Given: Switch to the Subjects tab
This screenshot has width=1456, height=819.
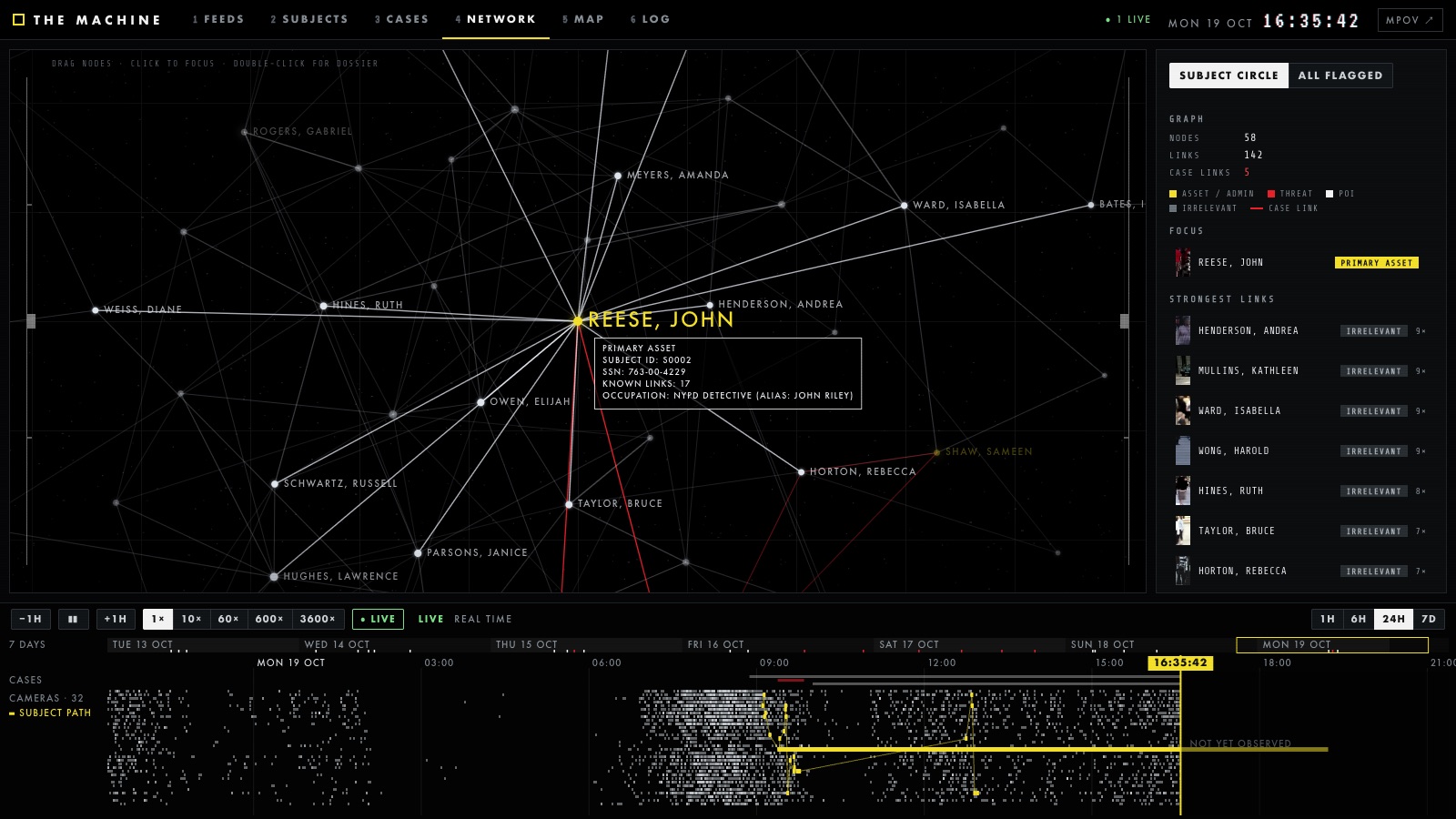Looking at the screenshot, I should pos(309,19).
